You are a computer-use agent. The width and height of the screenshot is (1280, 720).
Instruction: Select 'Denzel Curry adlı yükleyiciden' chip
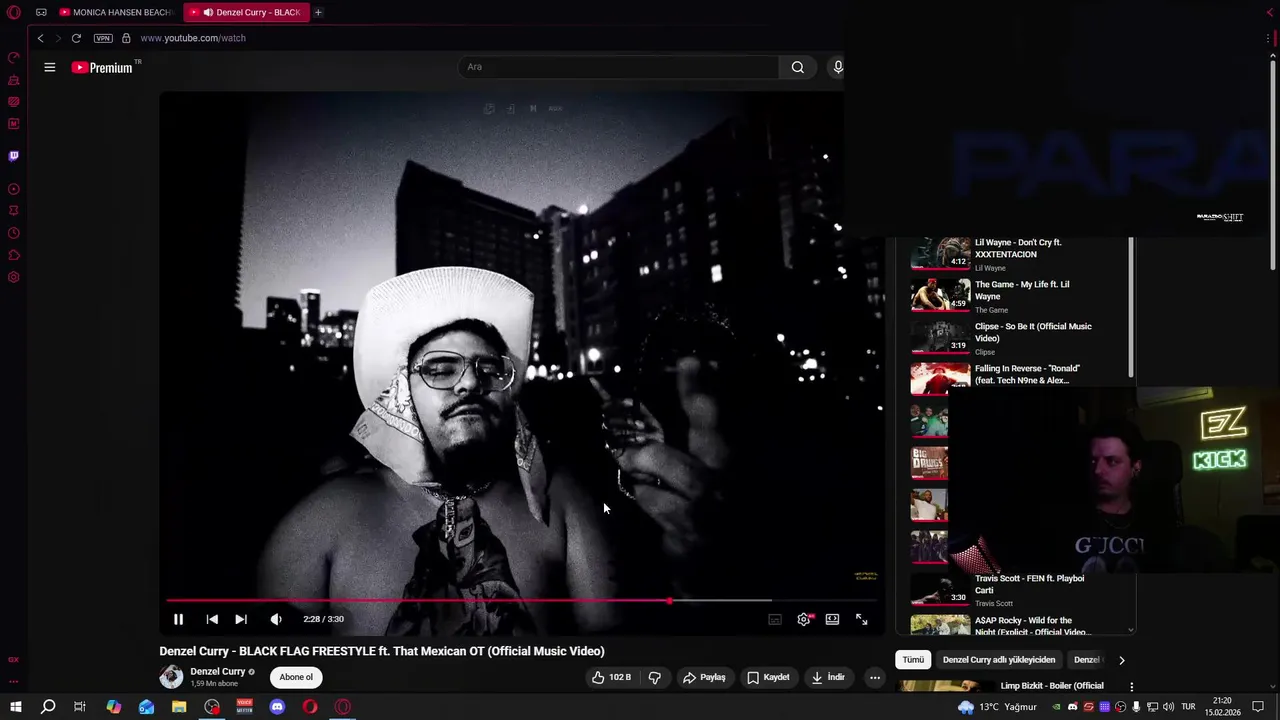[999, 660]
